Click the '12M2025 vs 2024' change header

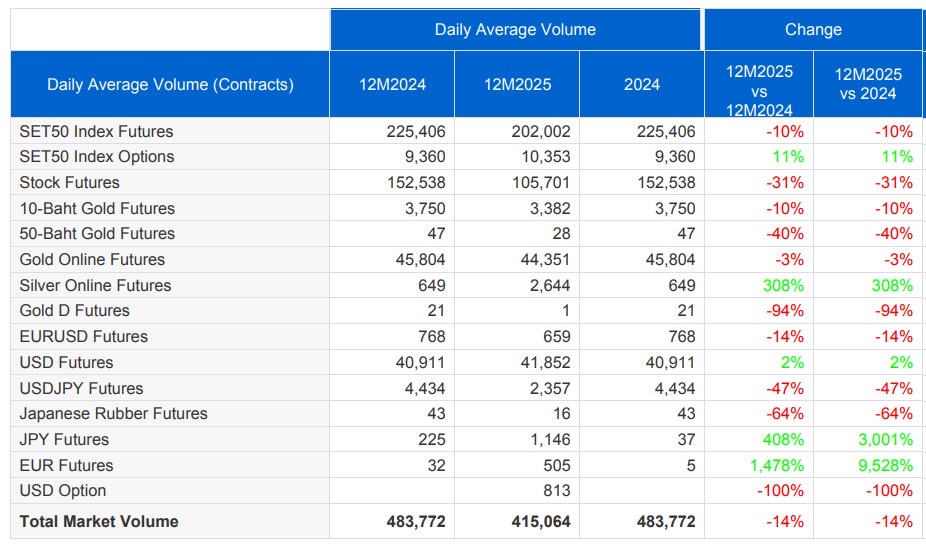tap(867, 84)
